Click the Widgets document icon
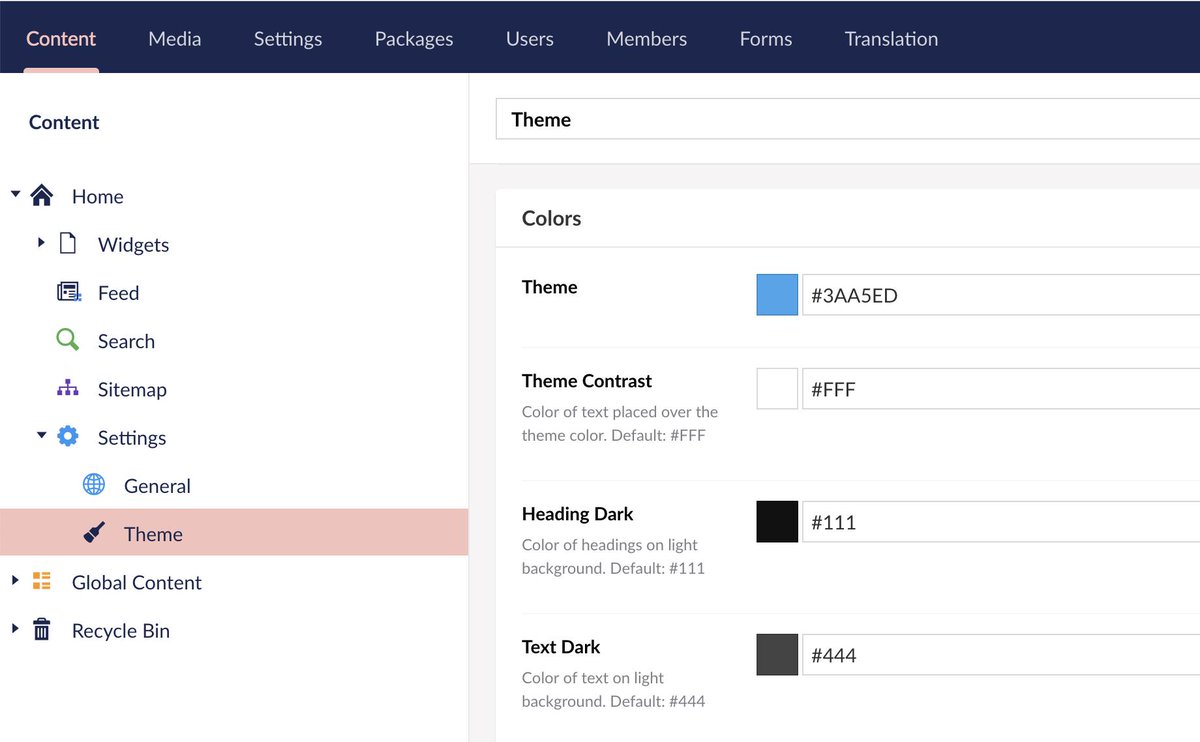 click(x=68, y=244)
